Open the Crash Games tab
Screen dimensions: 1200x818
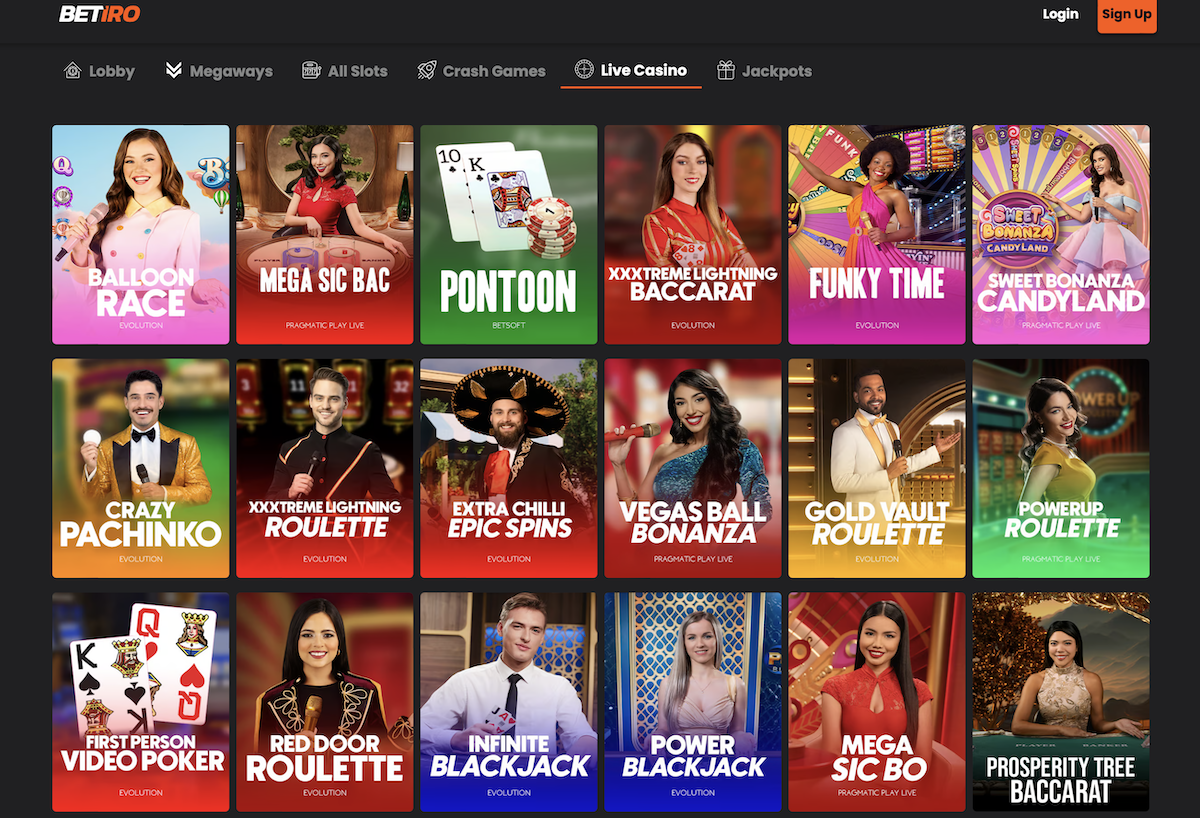(493, 71)
